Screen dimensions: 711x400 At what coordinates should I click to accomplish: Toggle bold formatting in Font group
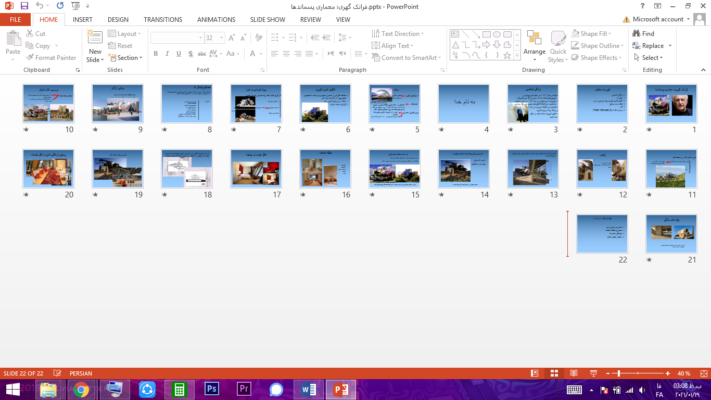(x=155, y=54)
